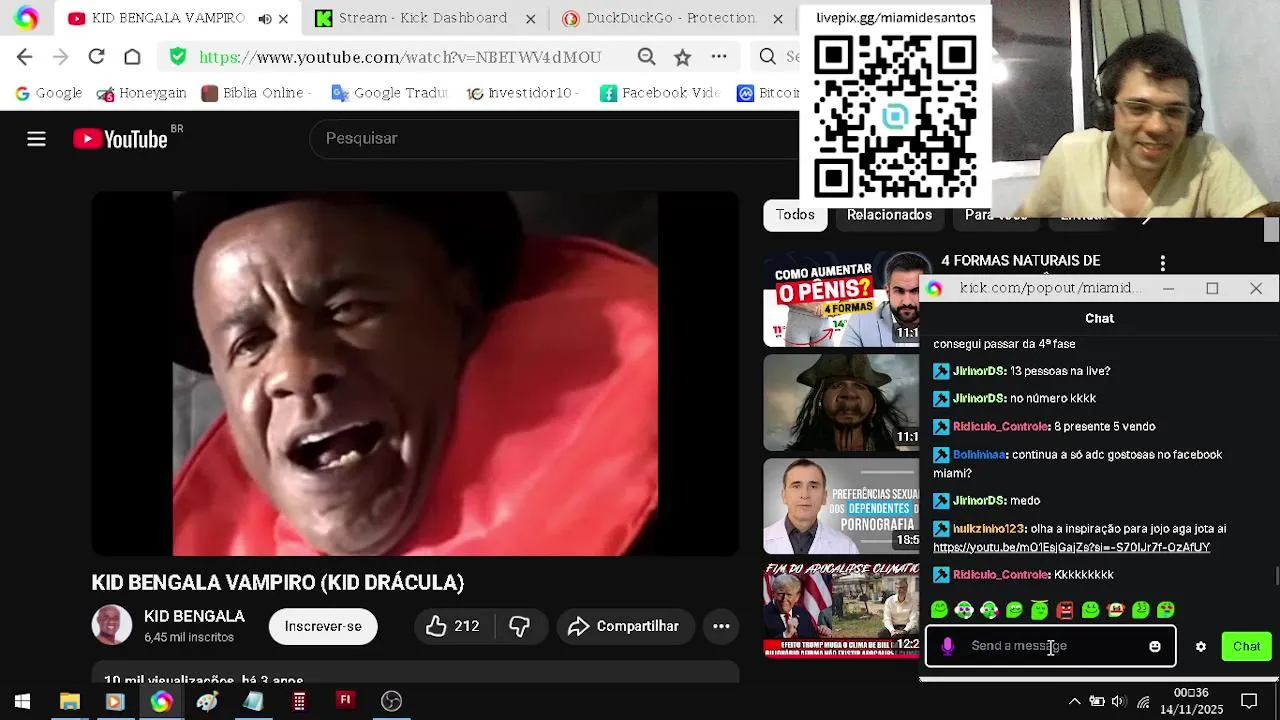This screenshot has height=720, width=1280.
Task: Click the green shield security icon
Action: (178, 57)
